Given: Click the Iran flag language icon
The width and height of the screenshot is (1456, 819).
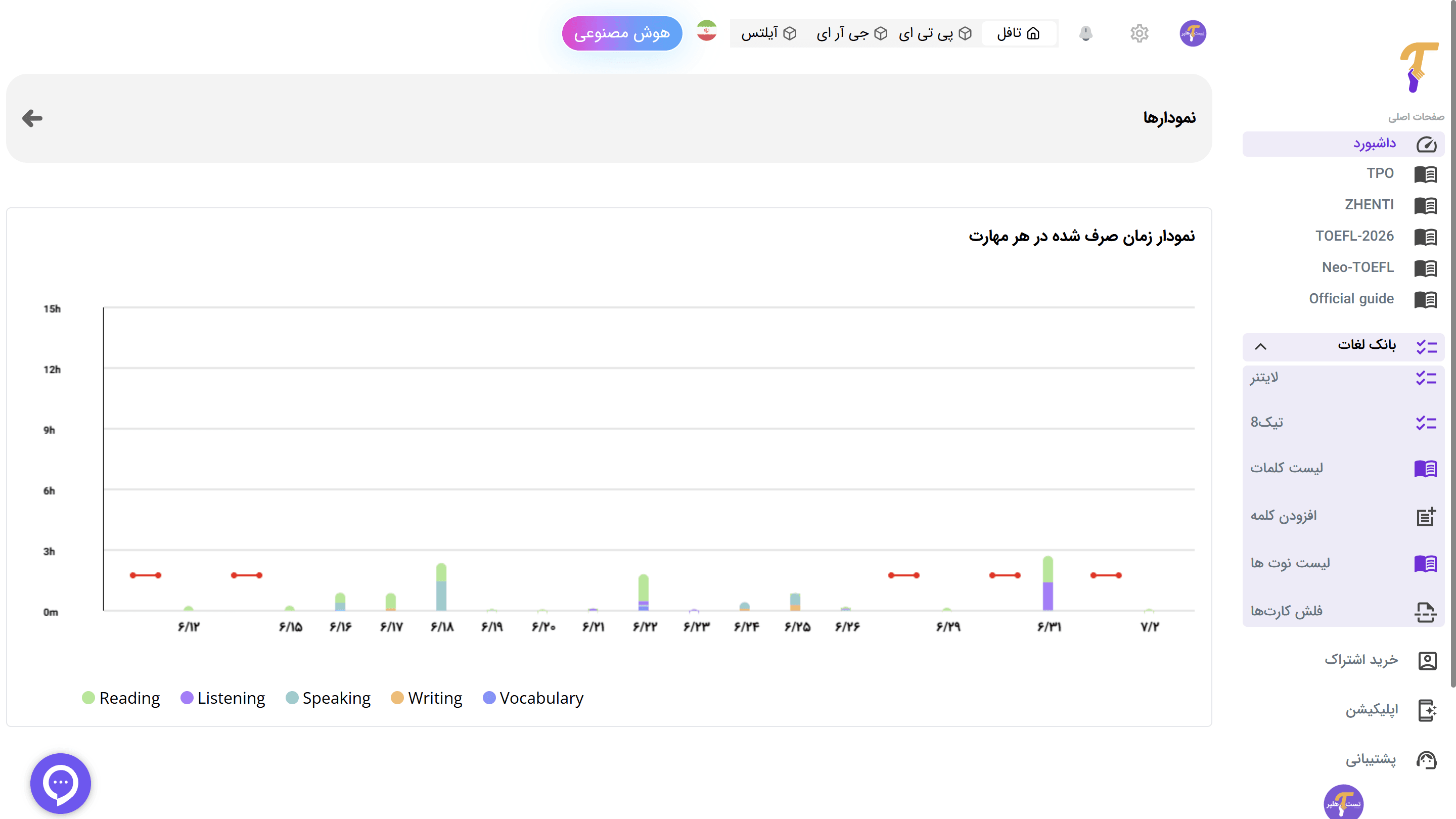Looking at the screenshot, I should click(707, 32).
